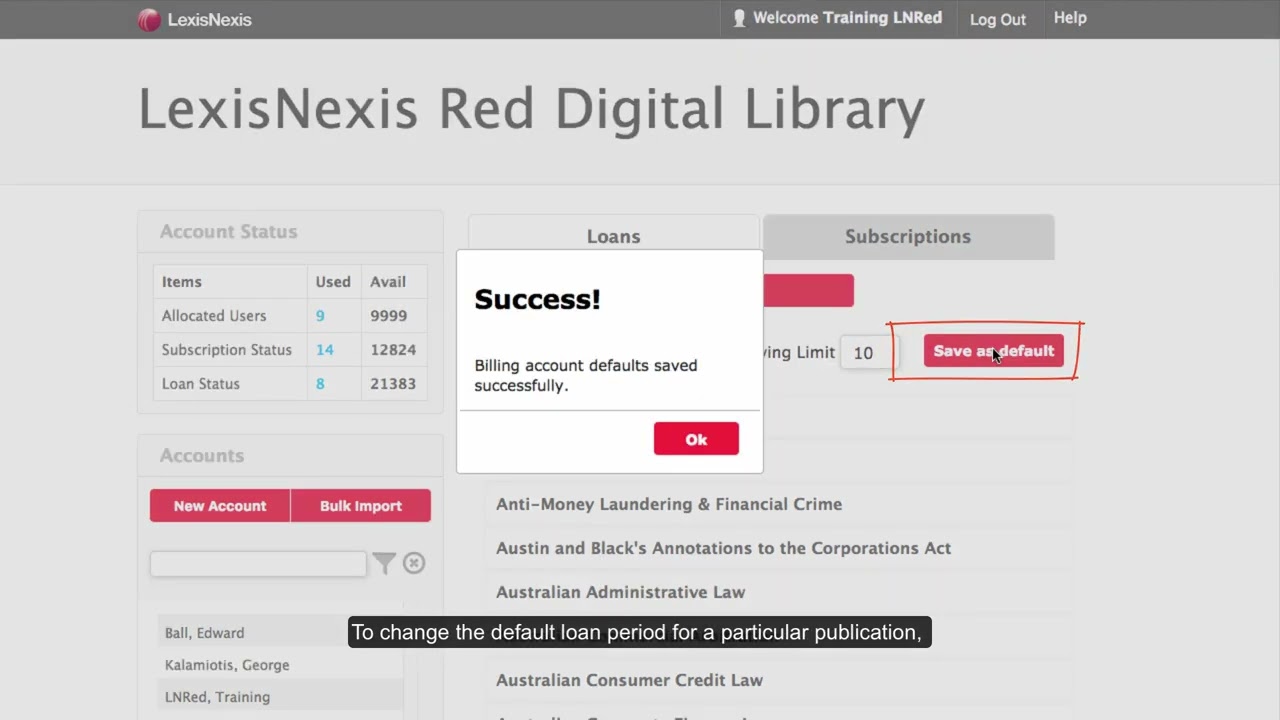
Task: Click the Welcome Training LNRed text
Action: coord(847,18)
